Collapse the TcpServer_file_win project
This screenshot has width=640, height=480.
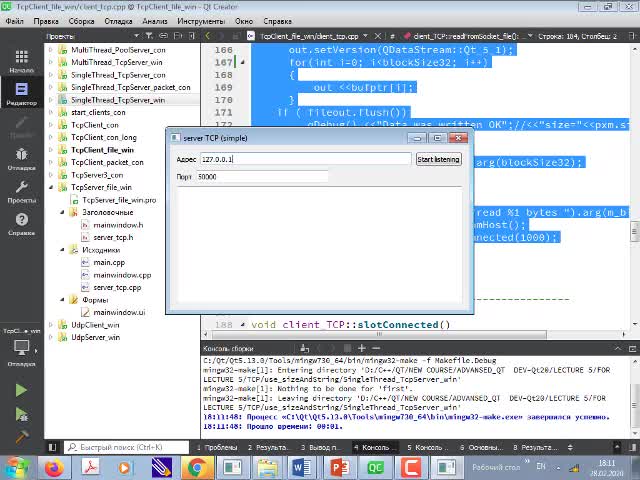[x=51, y=187]
